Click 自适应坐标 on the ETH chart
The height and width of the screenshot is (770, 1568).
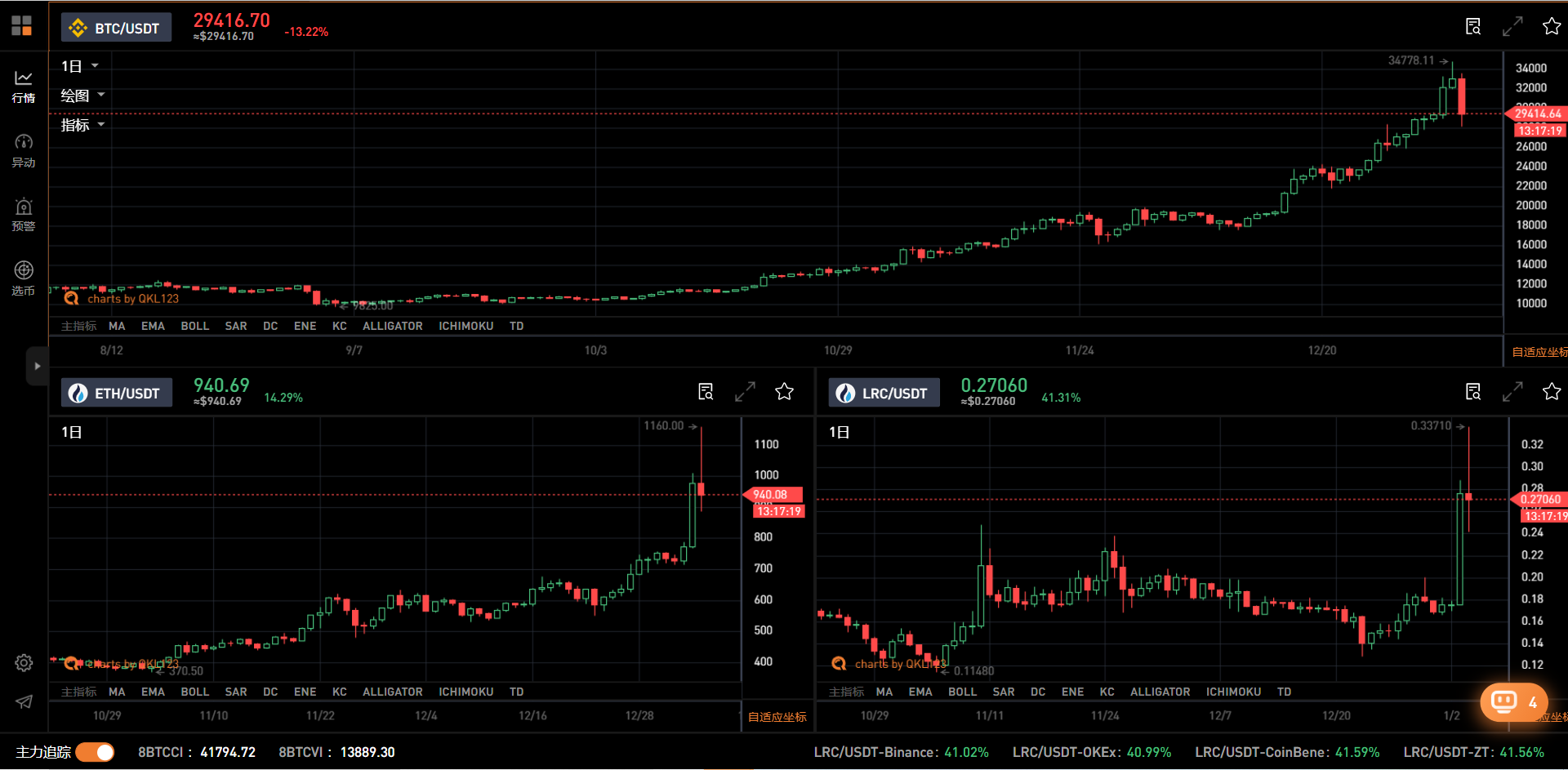pyautogui.click(x=777, y=717)
